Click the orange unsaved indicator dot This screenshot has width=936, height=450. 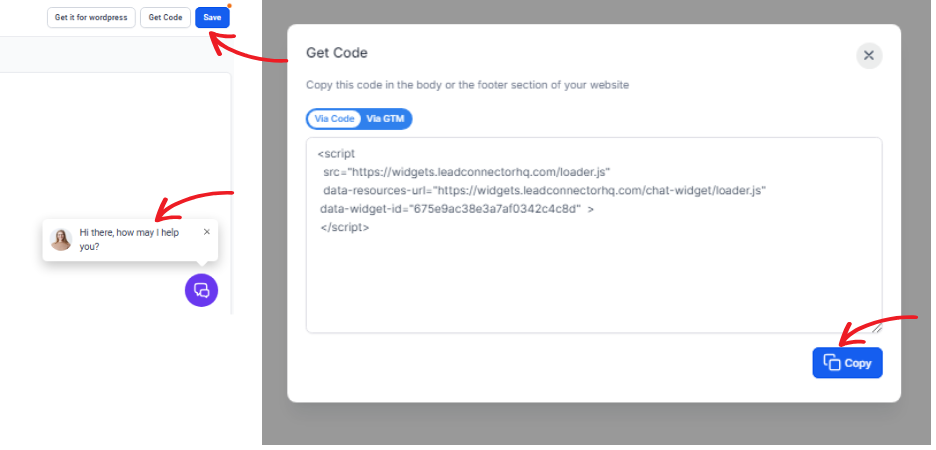[229, 6]
